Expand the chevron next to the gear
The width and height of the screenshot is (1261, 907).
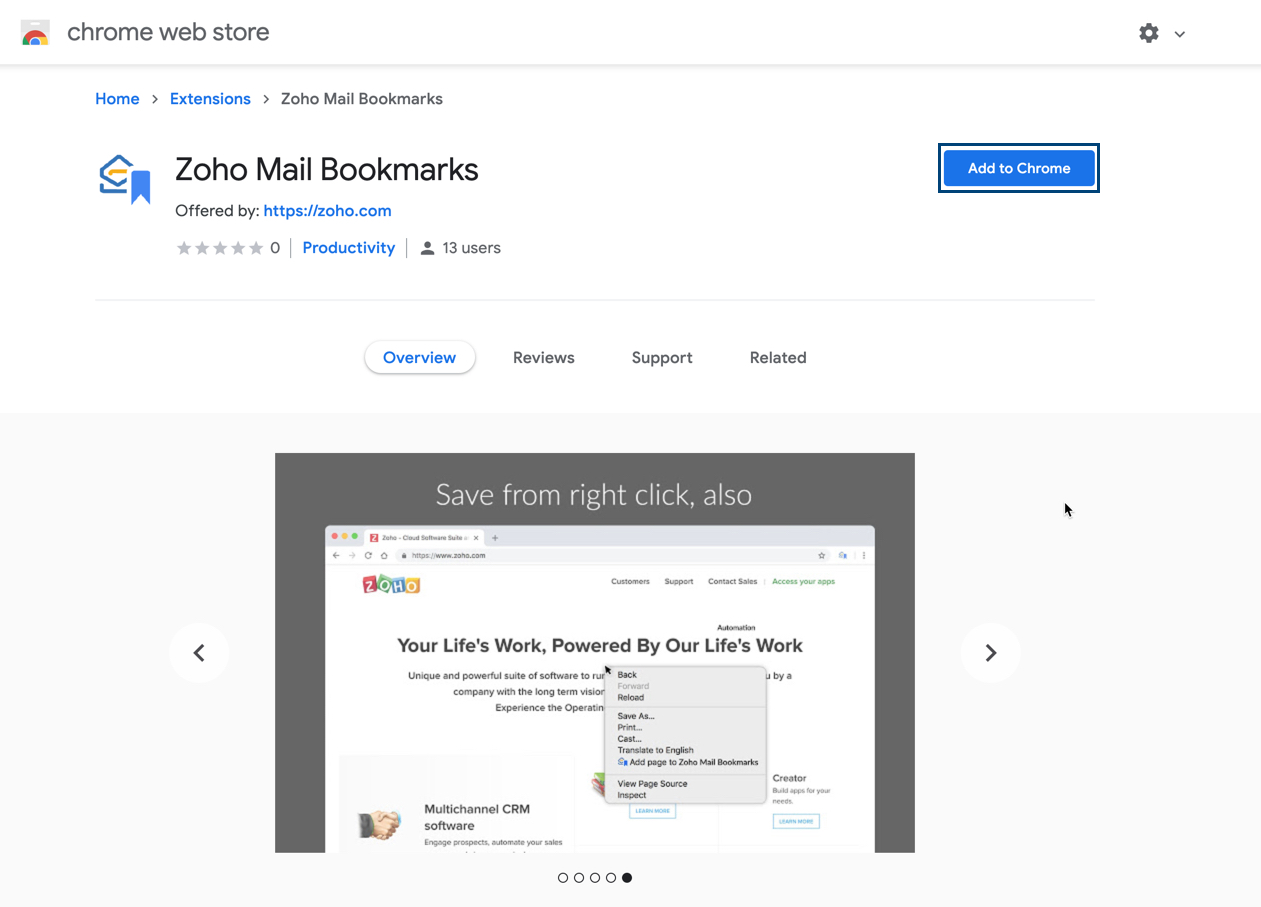coord(1180,33)
